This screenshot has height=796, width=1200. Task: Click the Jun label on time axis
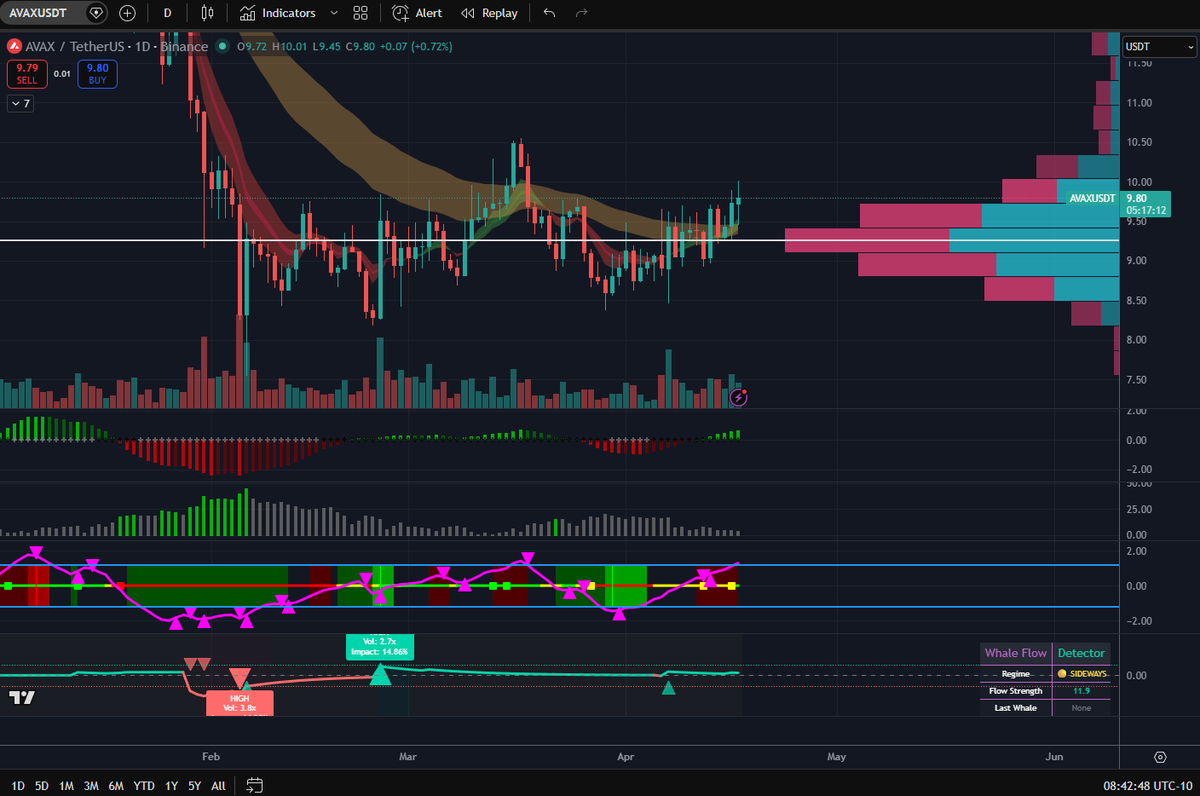click(1054, 757)
